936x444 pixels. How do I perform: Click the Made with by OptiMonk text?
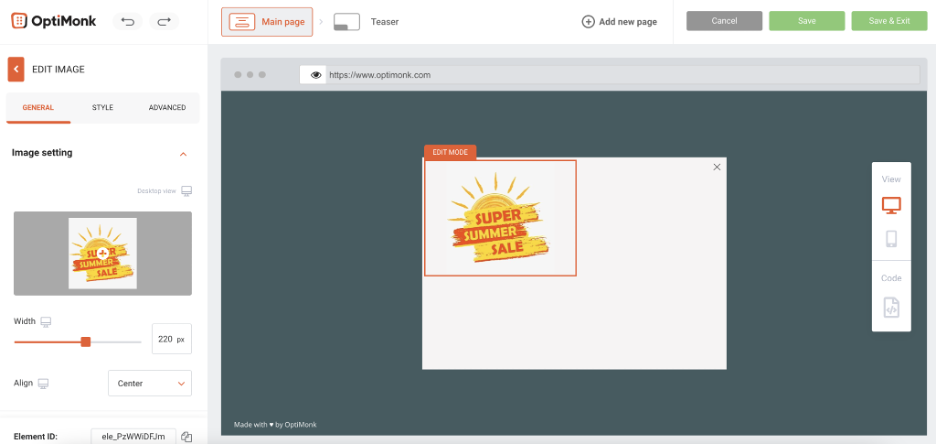(275, 425)
